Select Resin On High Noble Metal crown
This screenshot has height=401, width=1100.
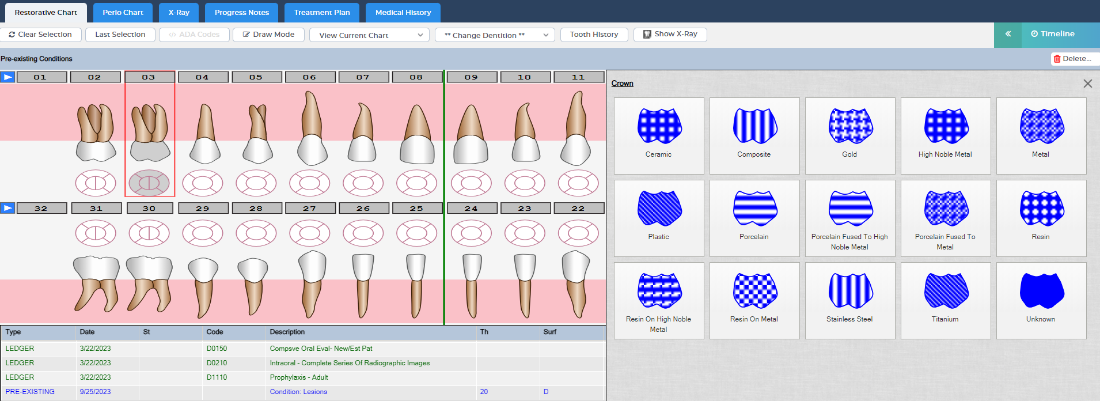(x=659, y=301)
